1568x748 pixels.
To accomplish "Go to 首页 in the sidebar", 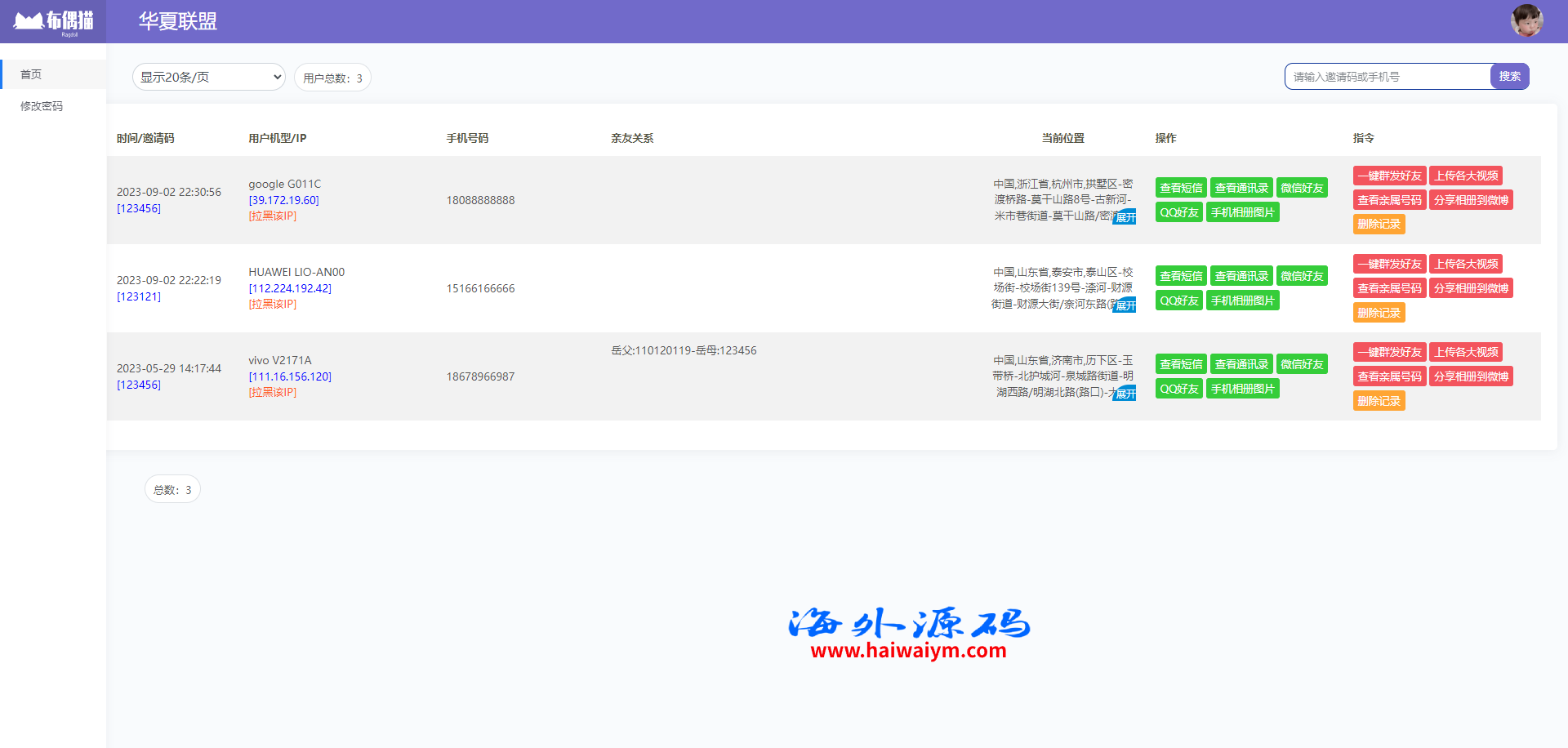I will point(31,74).
